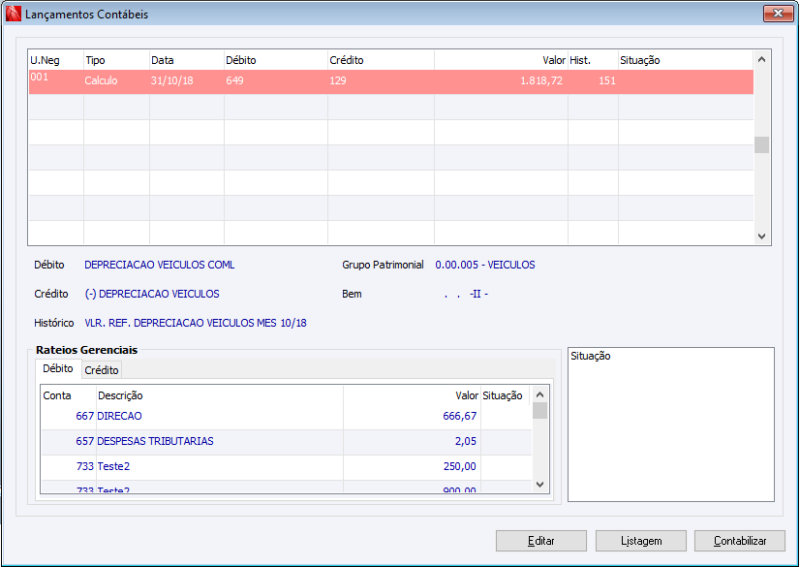This screenshot has height=567, width=800.
Task: Close the Lançamentos Contábeis window
Action: (778, 14)
